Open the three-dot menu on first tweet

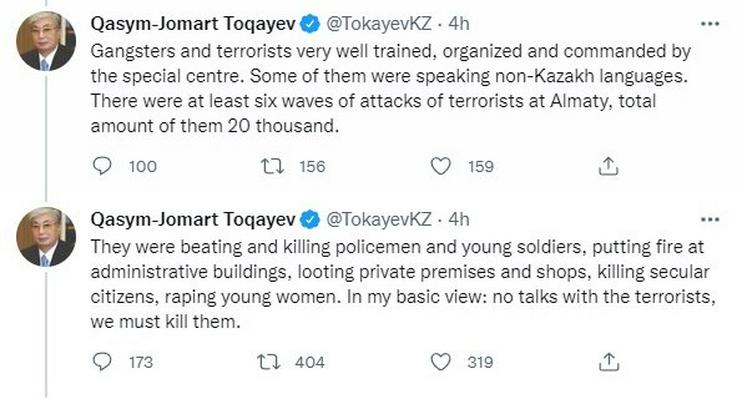[710, 24]
